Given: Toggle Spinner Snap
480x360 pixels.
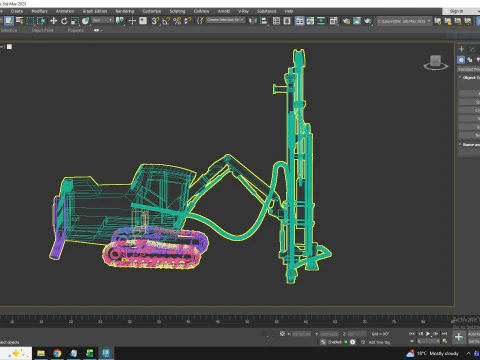Looking at the screenshot, I should click(x=188, y=21).
